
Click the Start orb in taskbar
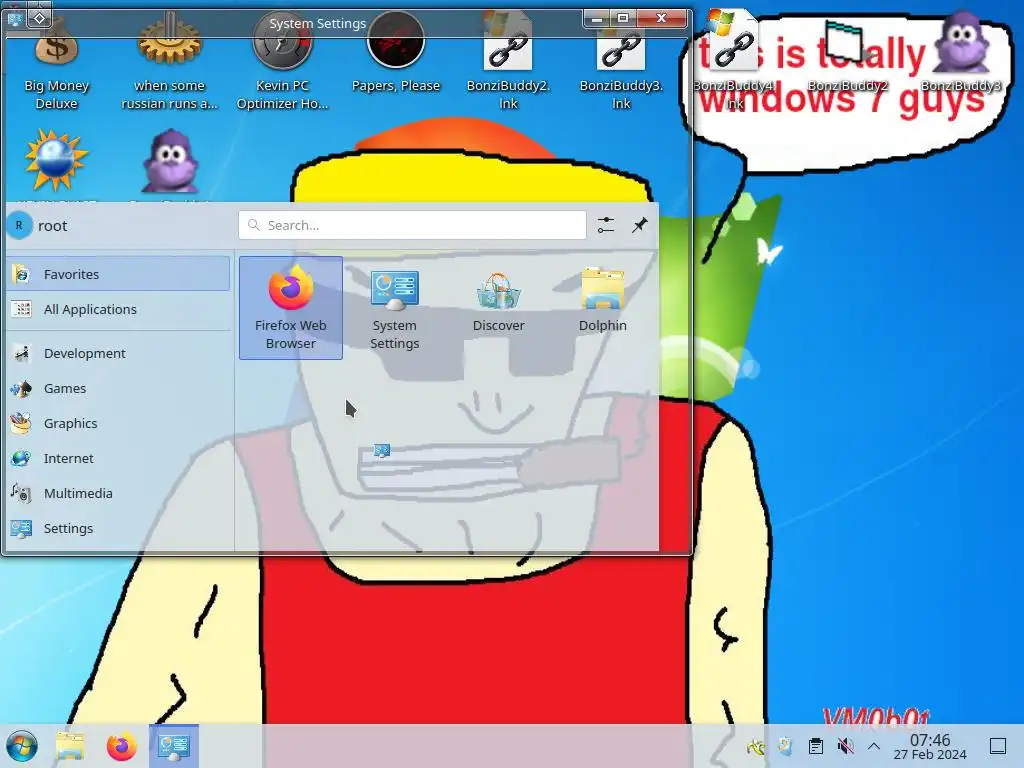coord(22,746)
